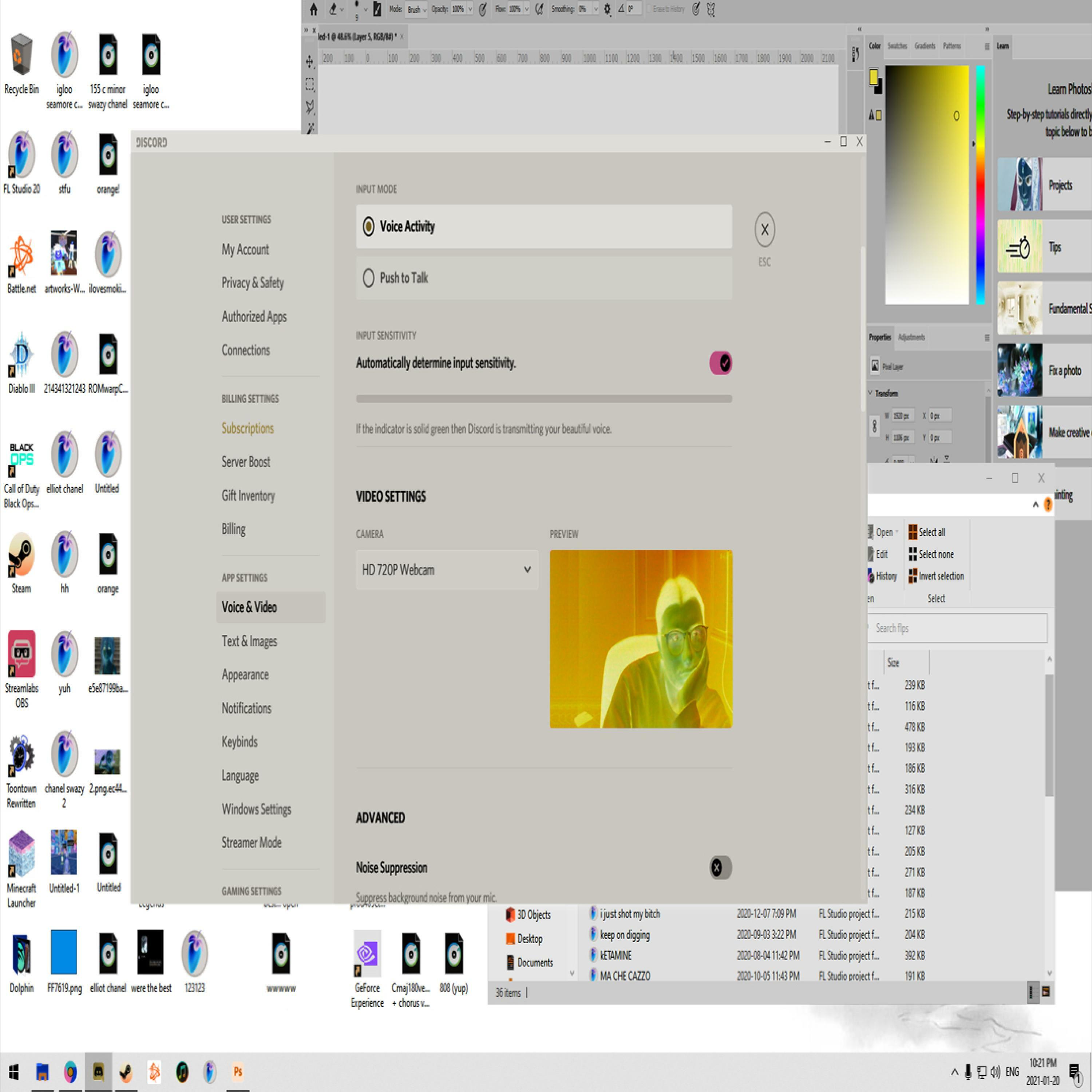Viewport: 1092px width, 1092px height.
Task: Expand the HD 720P Webcam camera dropdown
Action: 447,570
